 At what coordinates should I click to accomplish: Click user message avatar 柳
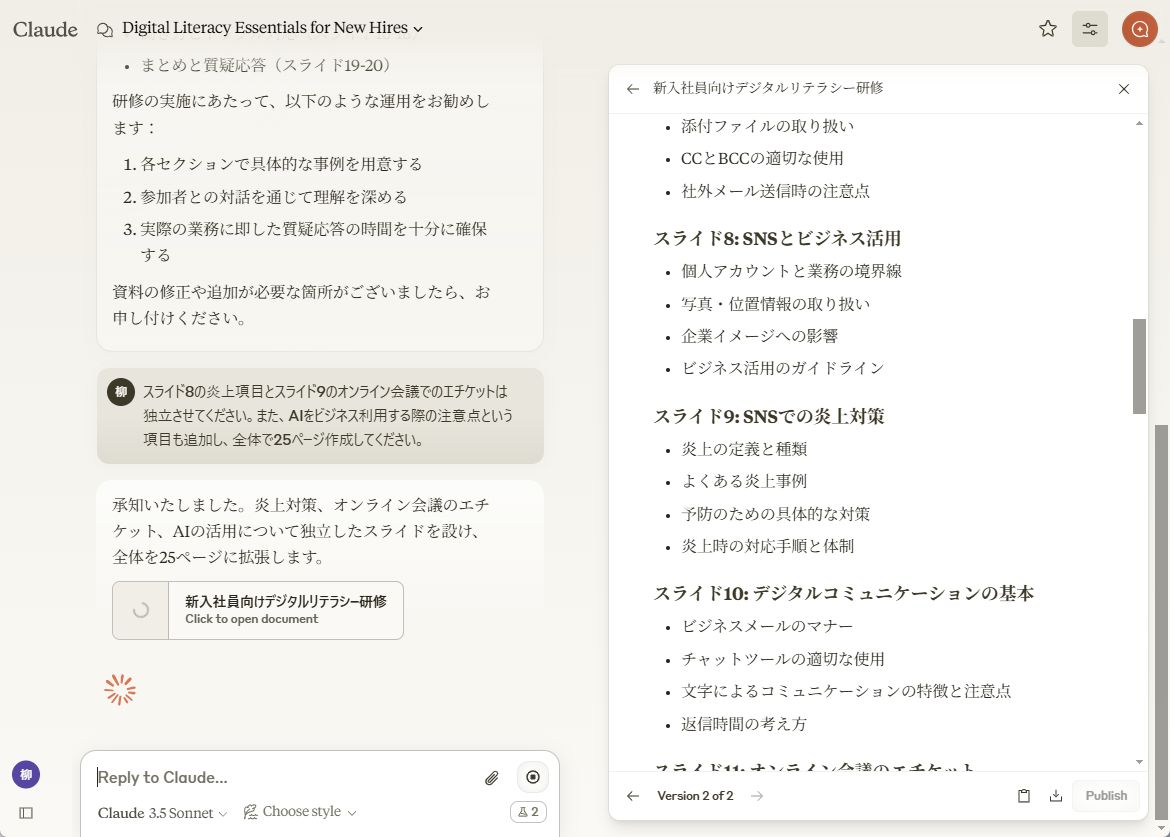[x=121, y=392]
